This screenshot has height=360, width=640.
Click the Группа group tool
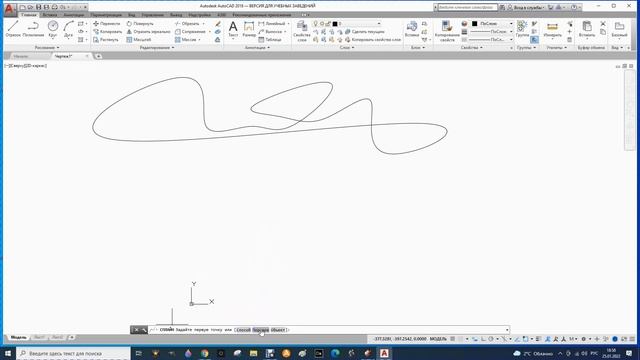pos(522,29)
